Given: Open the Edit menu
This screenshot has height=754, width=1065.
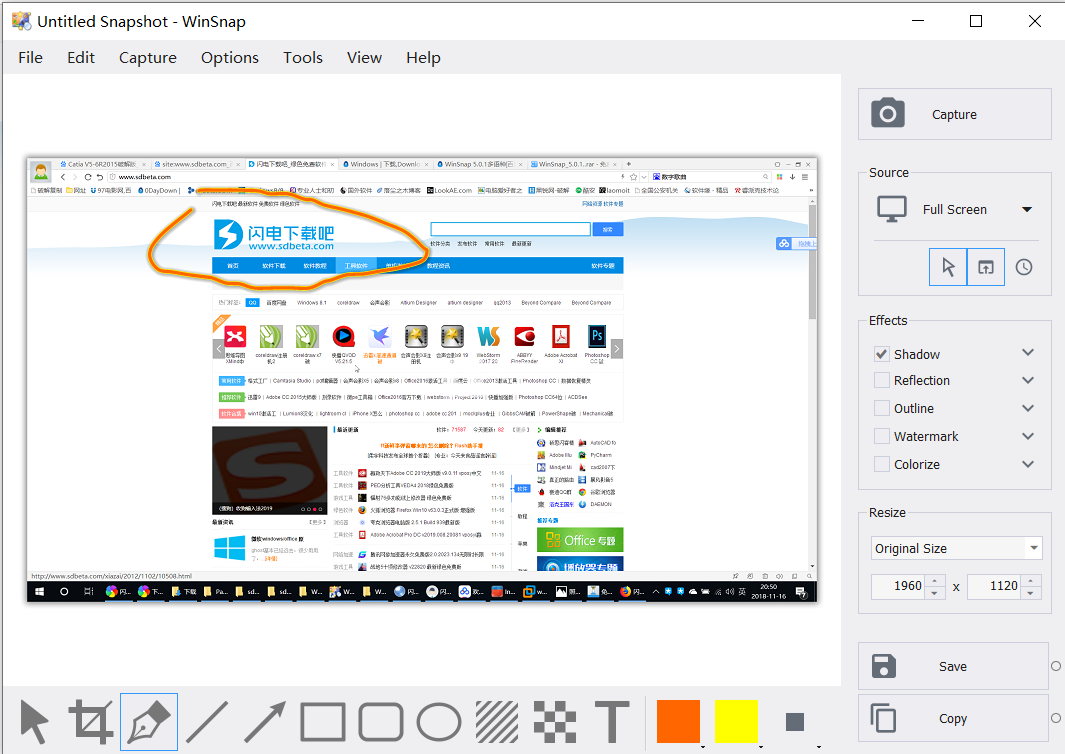Looking at the screenshot, I should (x=81, y=58).
